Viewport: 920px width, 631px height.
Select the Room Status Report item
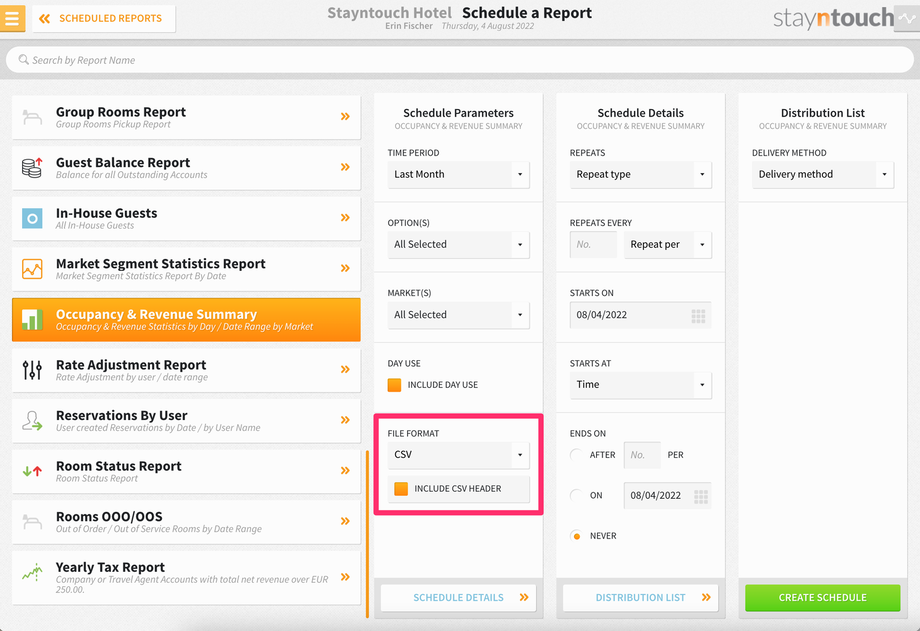pyautogui.click(x=186, y=471)
